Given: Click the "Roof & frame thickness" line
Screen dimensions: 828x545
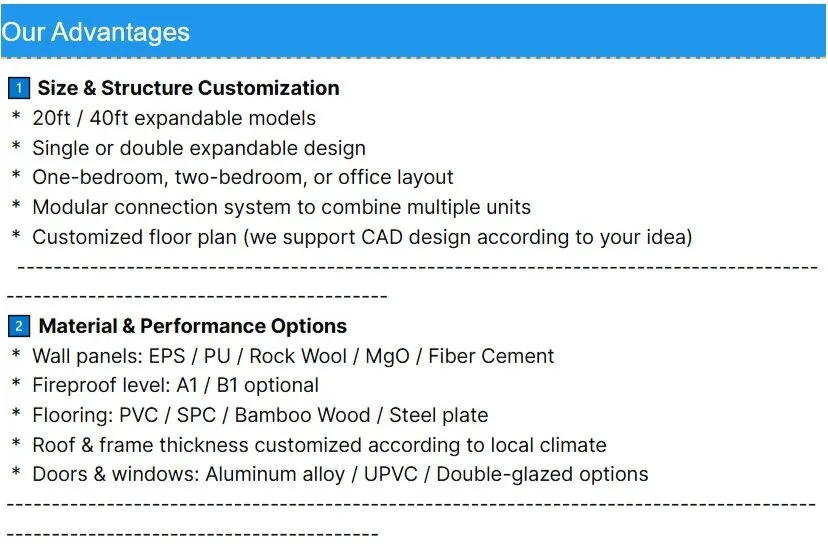Looking at the screenshot, I should [319, 445].
